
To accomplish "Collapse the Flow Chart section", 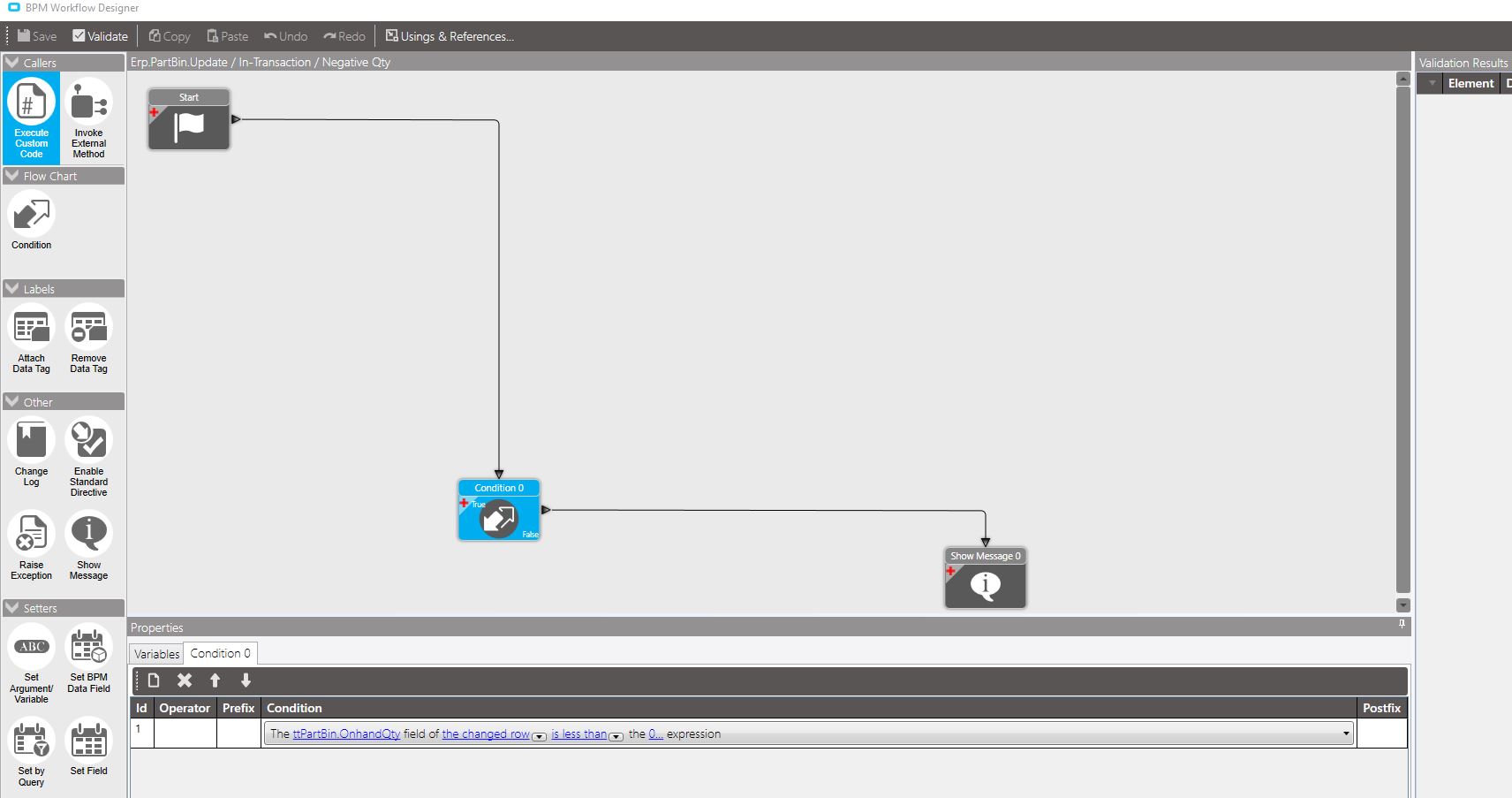I will click(x=12, y=176).
